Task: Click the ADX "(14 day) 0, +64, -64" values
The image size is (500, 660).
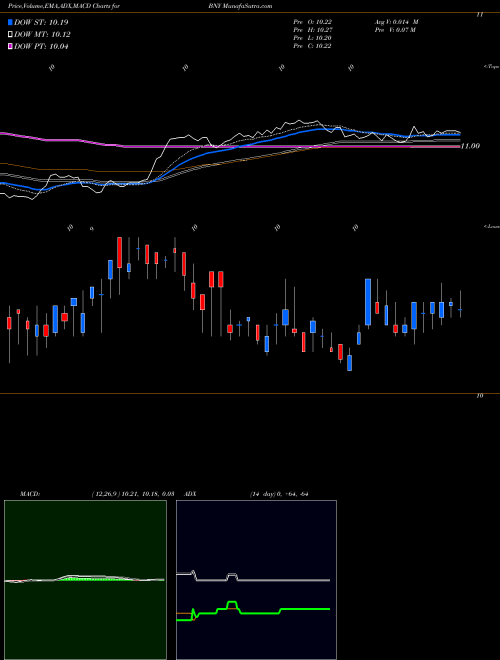Action: (279, 494)
